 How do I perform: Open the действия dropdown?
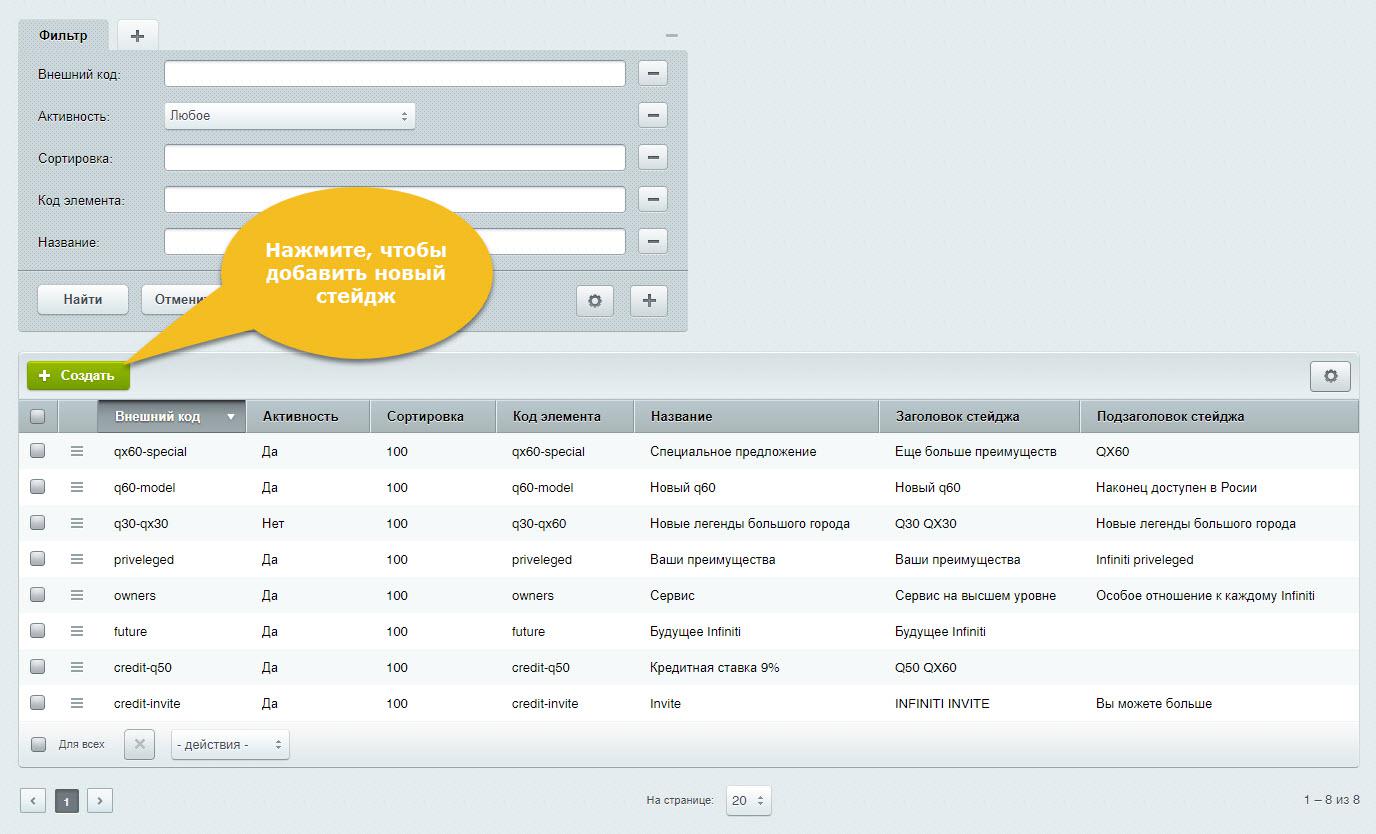(x=230, y=744)
